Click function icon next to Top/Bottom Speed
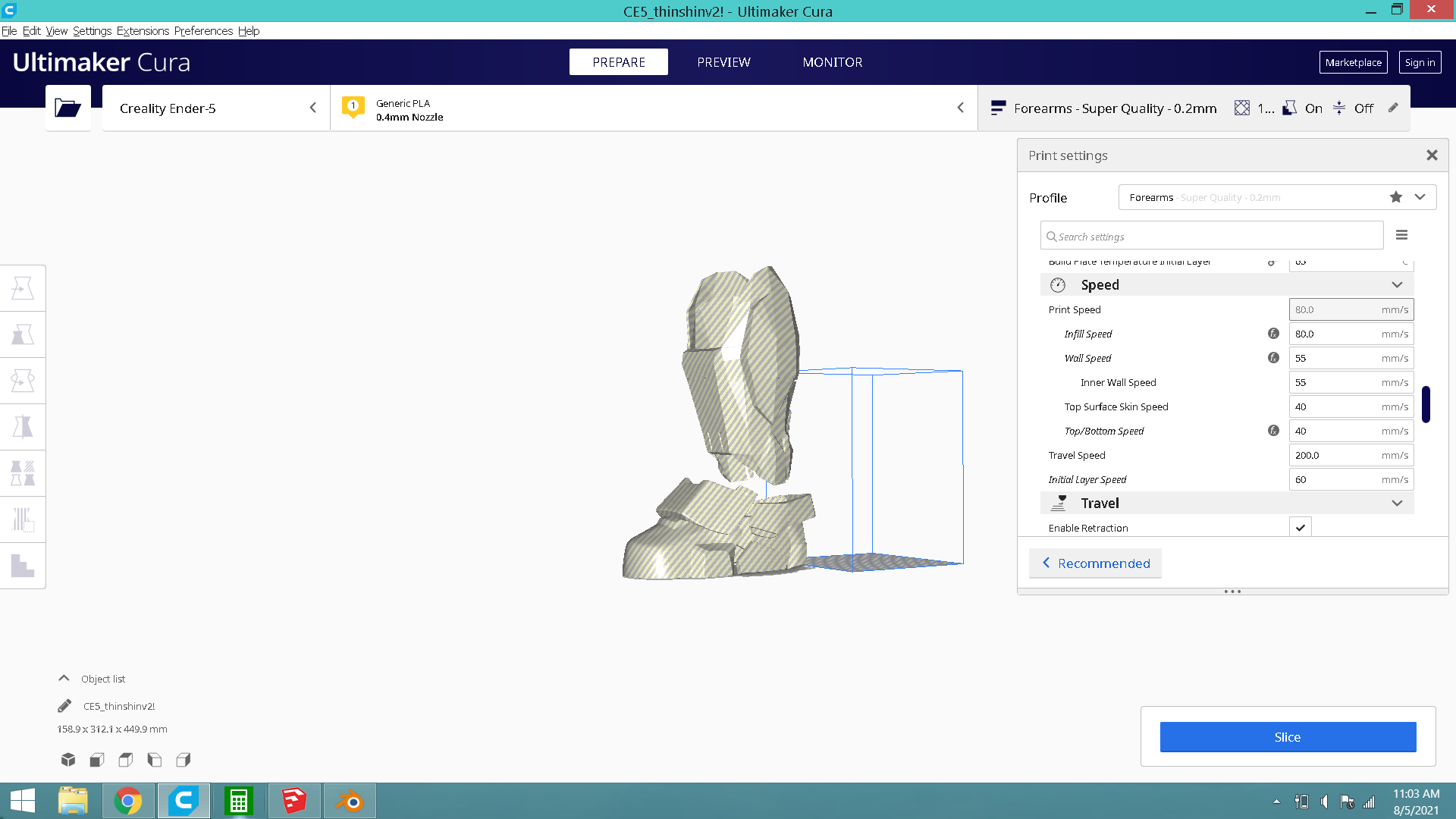Viewport: 1456px width, 819px height. click(1273, 431)
